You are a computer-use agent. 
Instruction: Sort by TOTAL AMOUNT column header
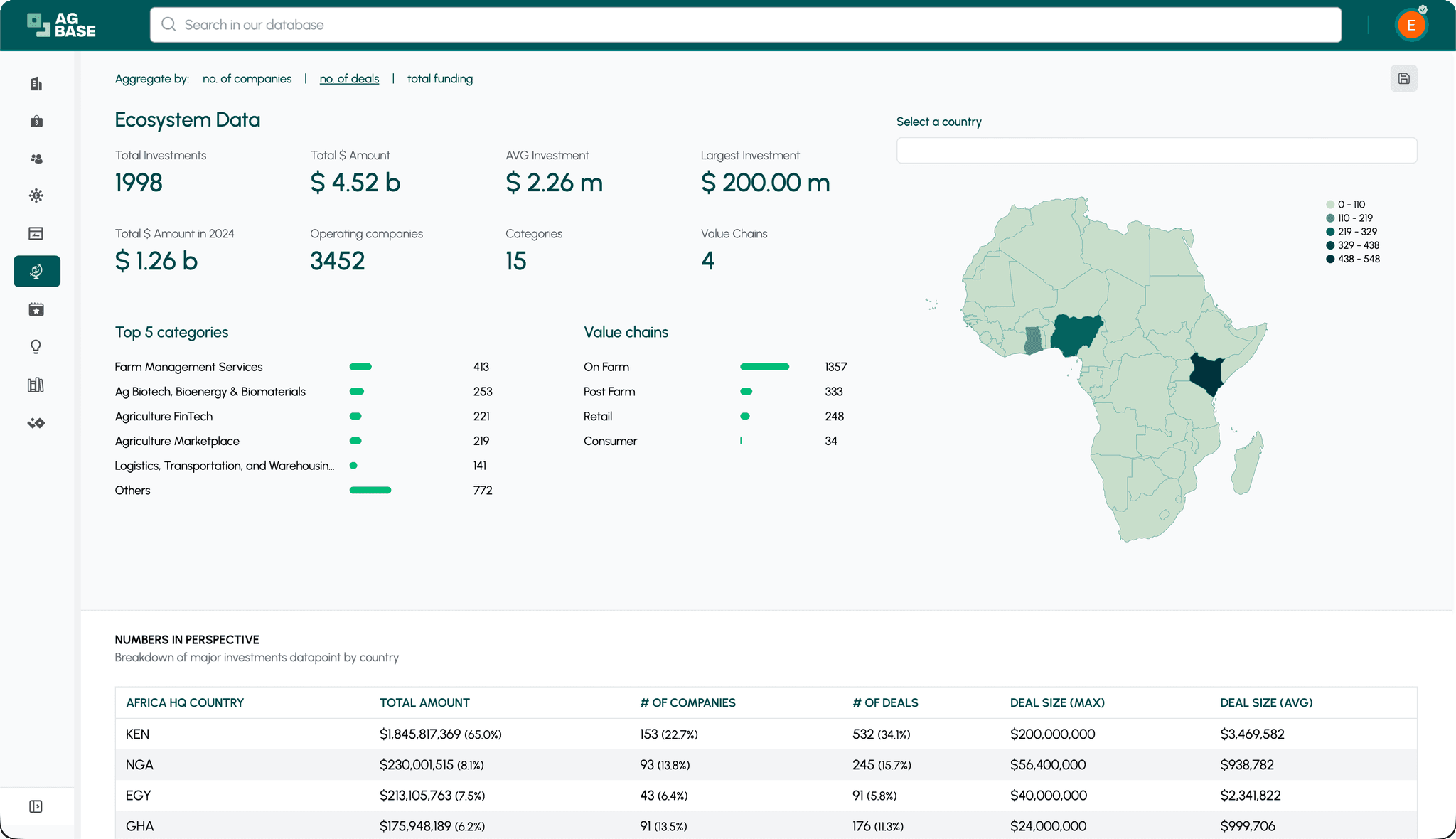(424, 702)
